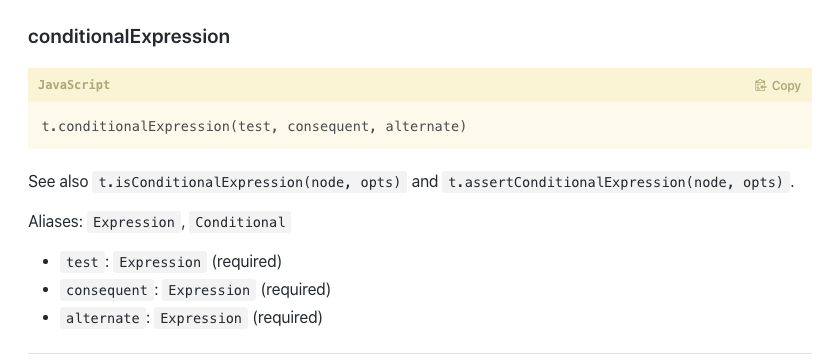The width and height of the screenshot is (840, 363).
Task: Click Expression type of alternate field
Action: click(201, 318)
